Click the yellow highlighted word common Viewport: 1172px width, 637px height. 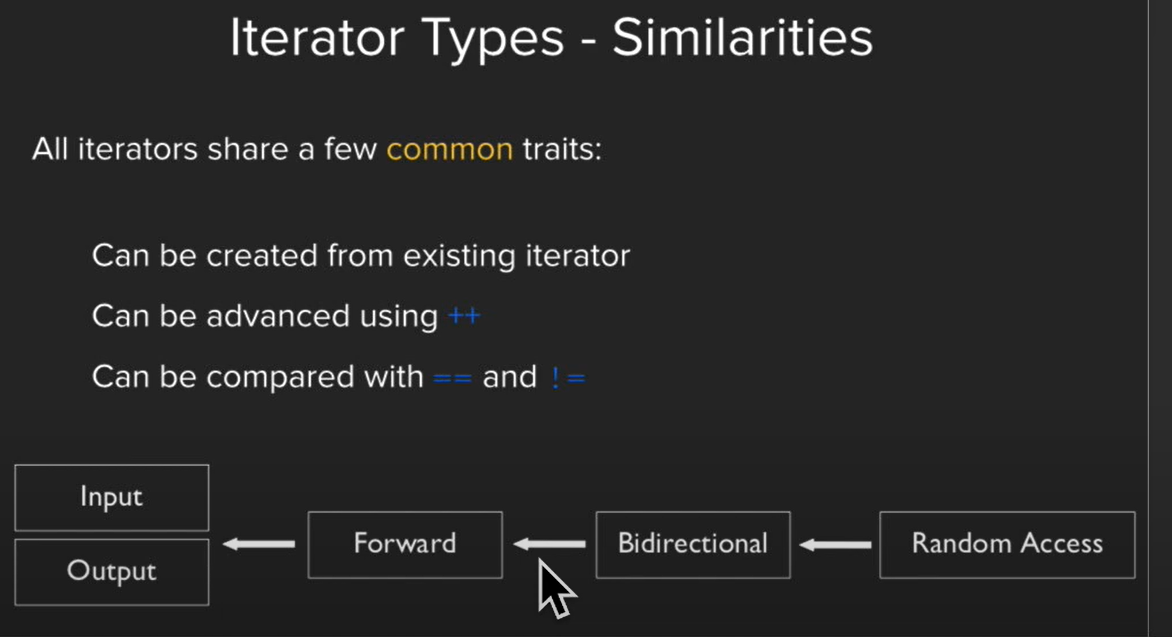tap(449, 150)
